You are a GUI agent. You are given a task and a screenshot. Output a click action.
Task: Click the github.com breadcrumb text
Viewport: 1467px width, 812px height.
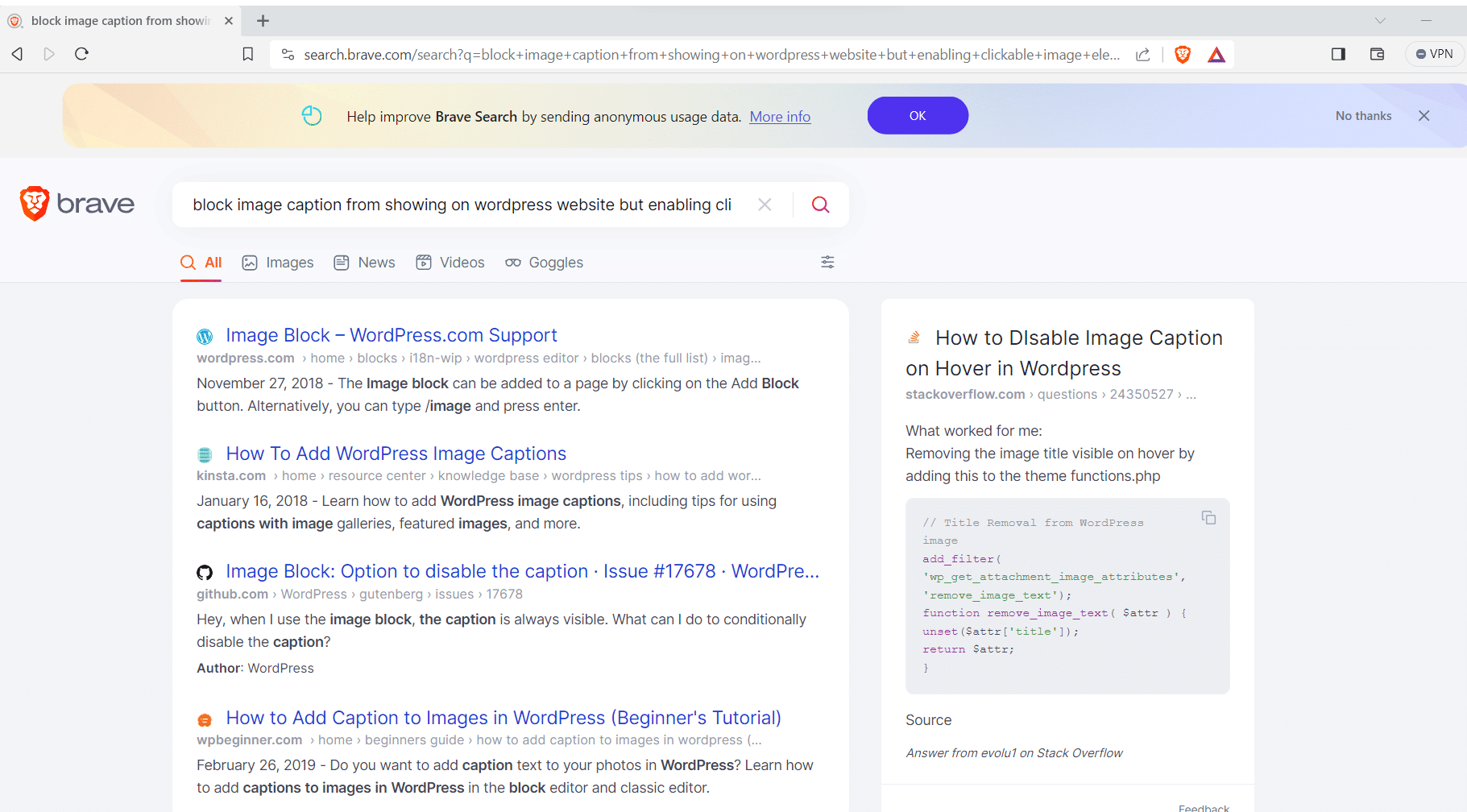tap(232, 594)
